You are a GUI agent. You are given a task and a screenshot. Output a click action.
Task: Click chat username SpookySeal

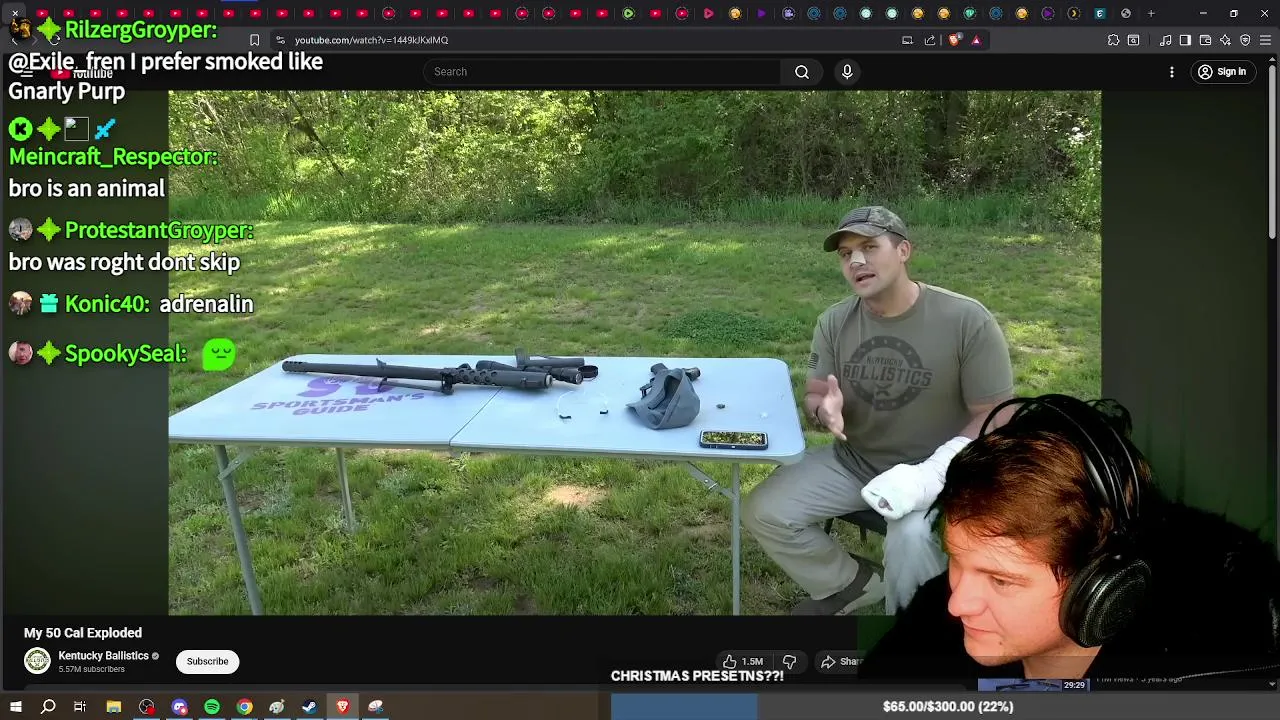pos(126,353)
